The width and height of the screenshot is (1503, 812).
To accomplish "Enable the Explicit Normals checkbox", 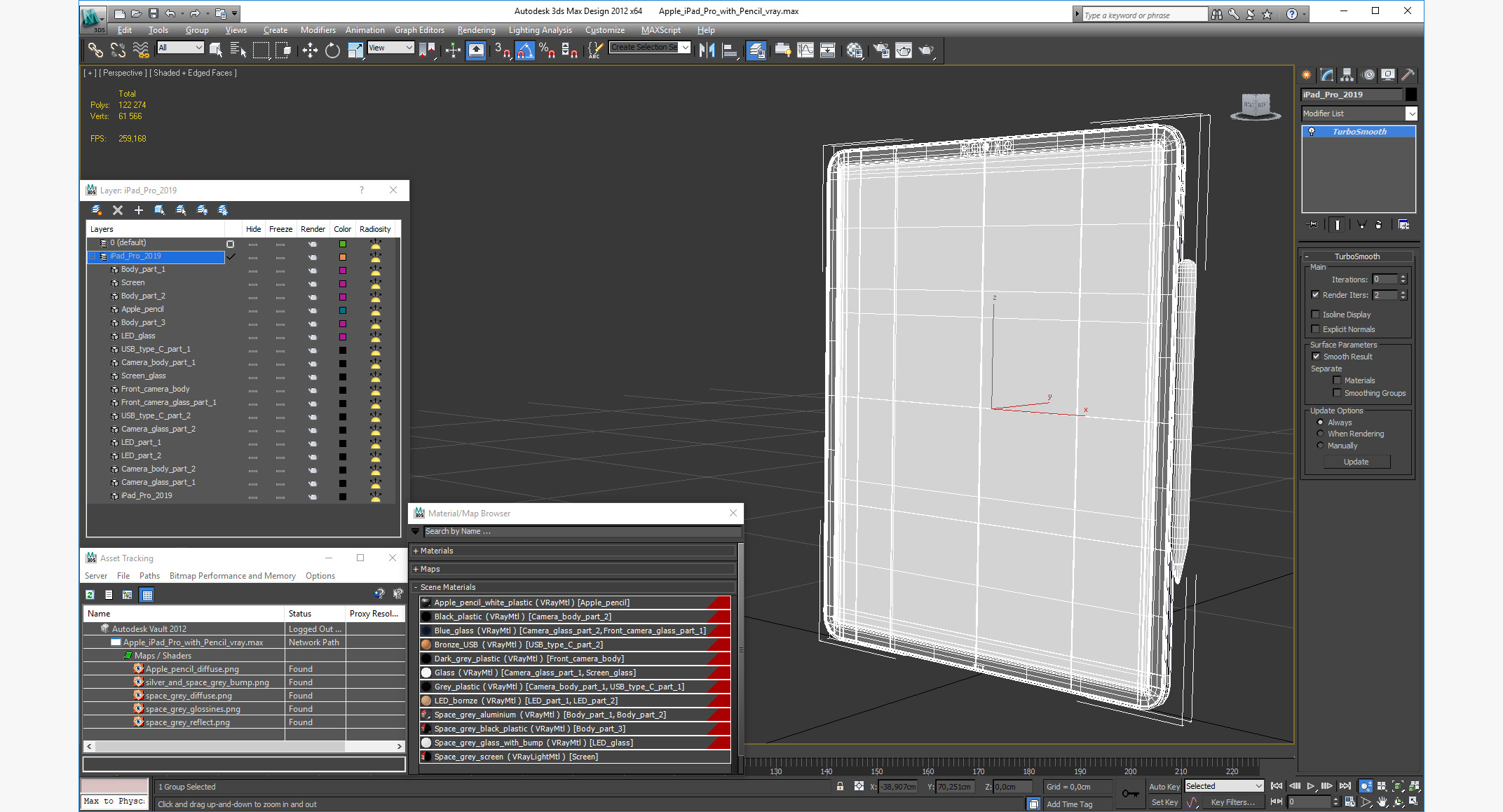I will click(1315, 329).
